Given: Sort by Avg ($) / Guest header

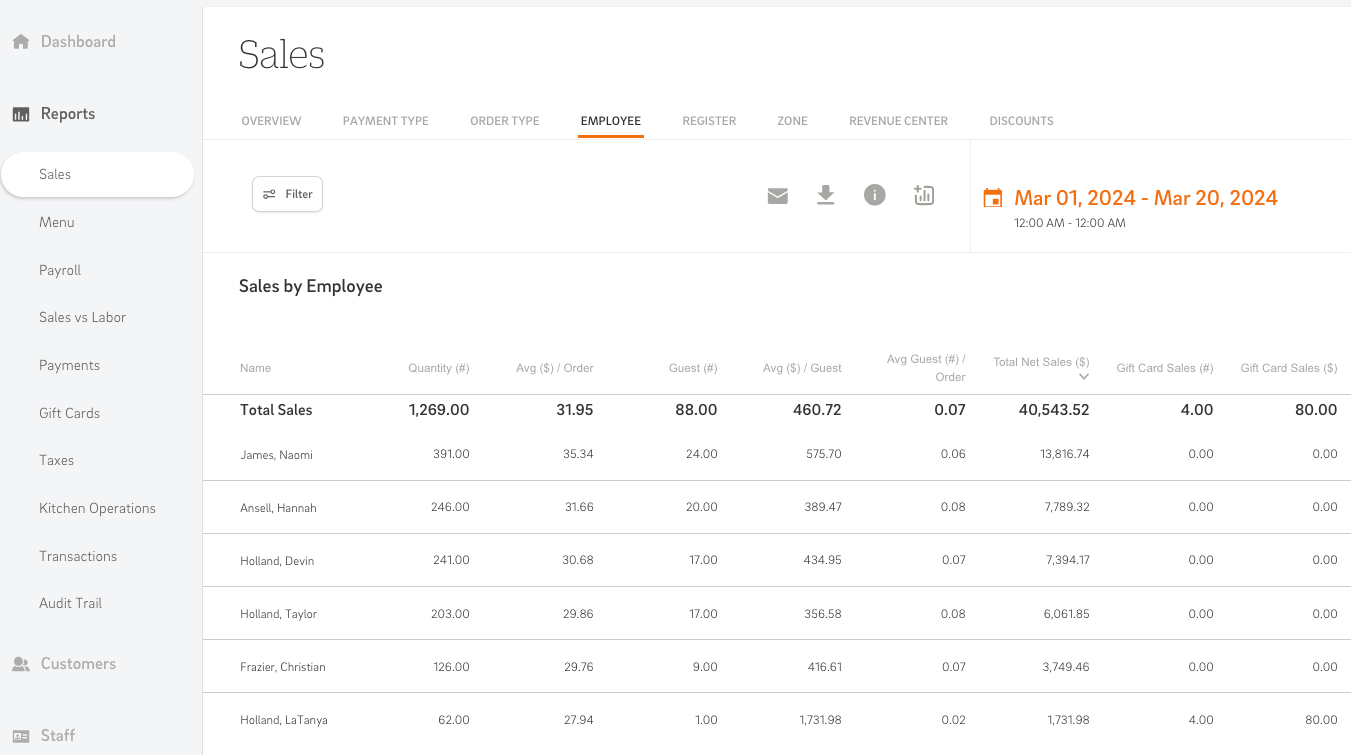Looking at the screenshot, I should (802, 368).
